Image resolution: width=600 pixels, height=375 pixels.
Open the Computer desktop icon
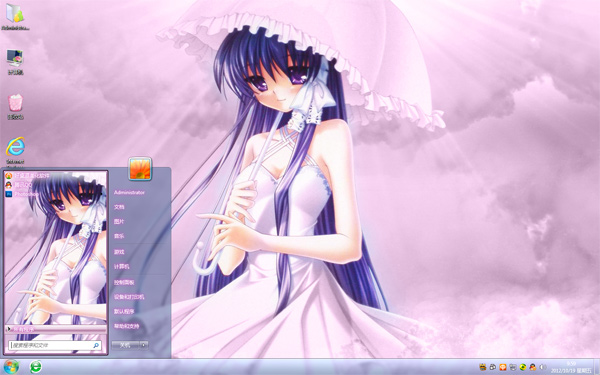[x=15, y=61]
